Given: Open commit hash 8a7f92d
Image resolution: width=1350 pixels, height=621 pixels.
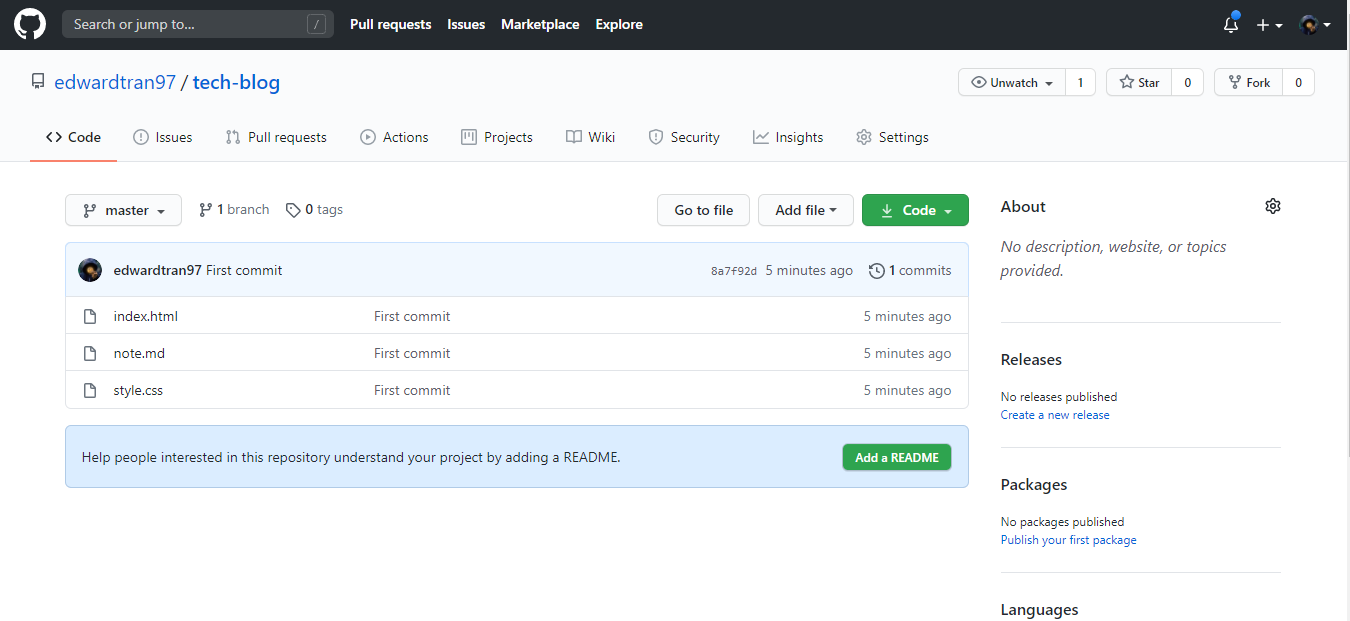Looking at the screenshot, I should 734,271.
